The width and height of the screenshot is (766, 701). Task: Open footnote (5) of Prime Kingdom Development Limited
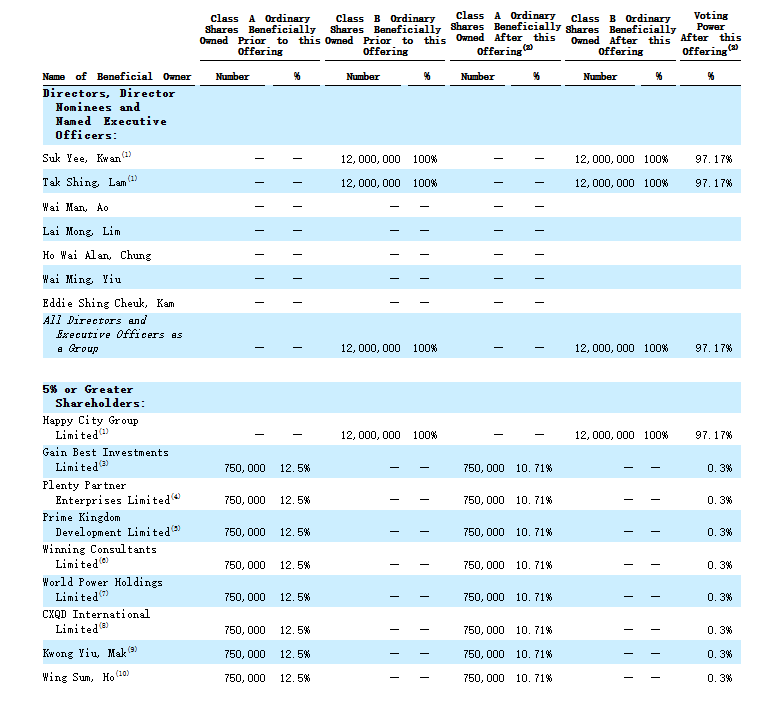[x=176, y=529]
